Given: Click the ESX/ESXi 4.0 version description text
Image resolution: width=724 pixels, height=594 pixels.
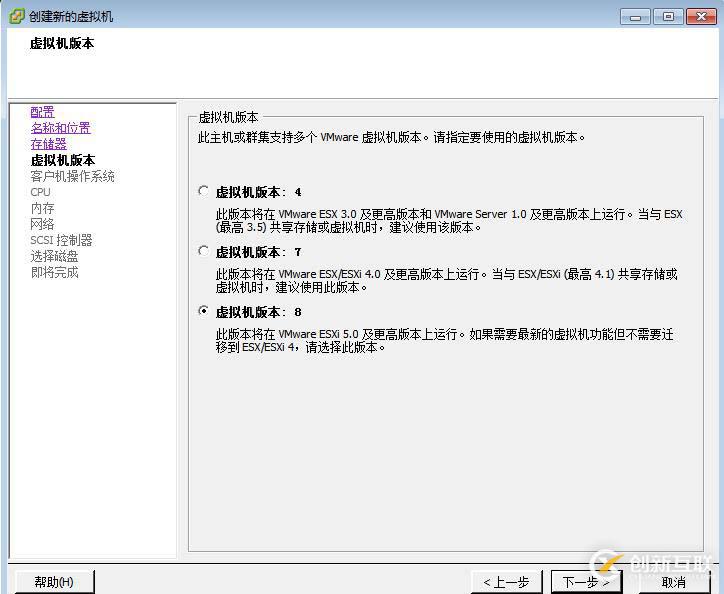Looking at the screenshot, I should point(446,281).
